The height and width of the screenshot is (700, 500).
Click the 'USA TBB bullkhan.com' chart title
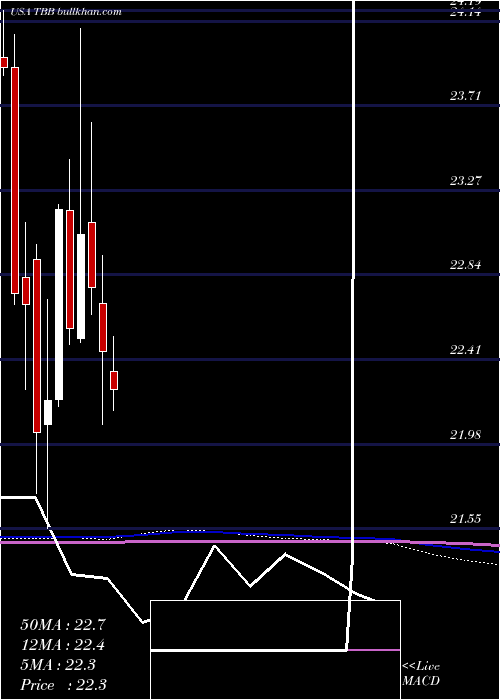(x=65, y=12)
